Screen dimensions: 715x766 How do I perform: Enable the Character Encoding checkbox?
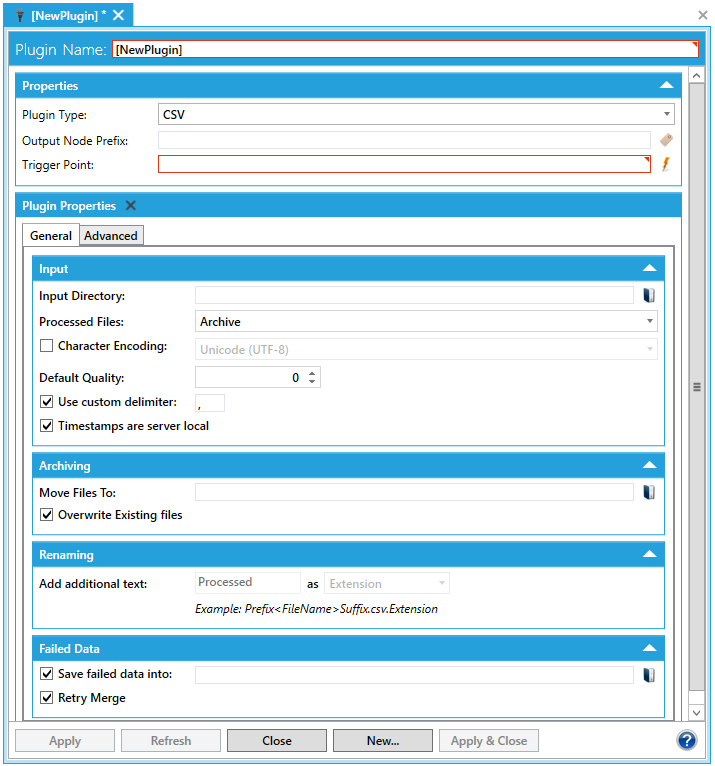[x=46, y=347]
